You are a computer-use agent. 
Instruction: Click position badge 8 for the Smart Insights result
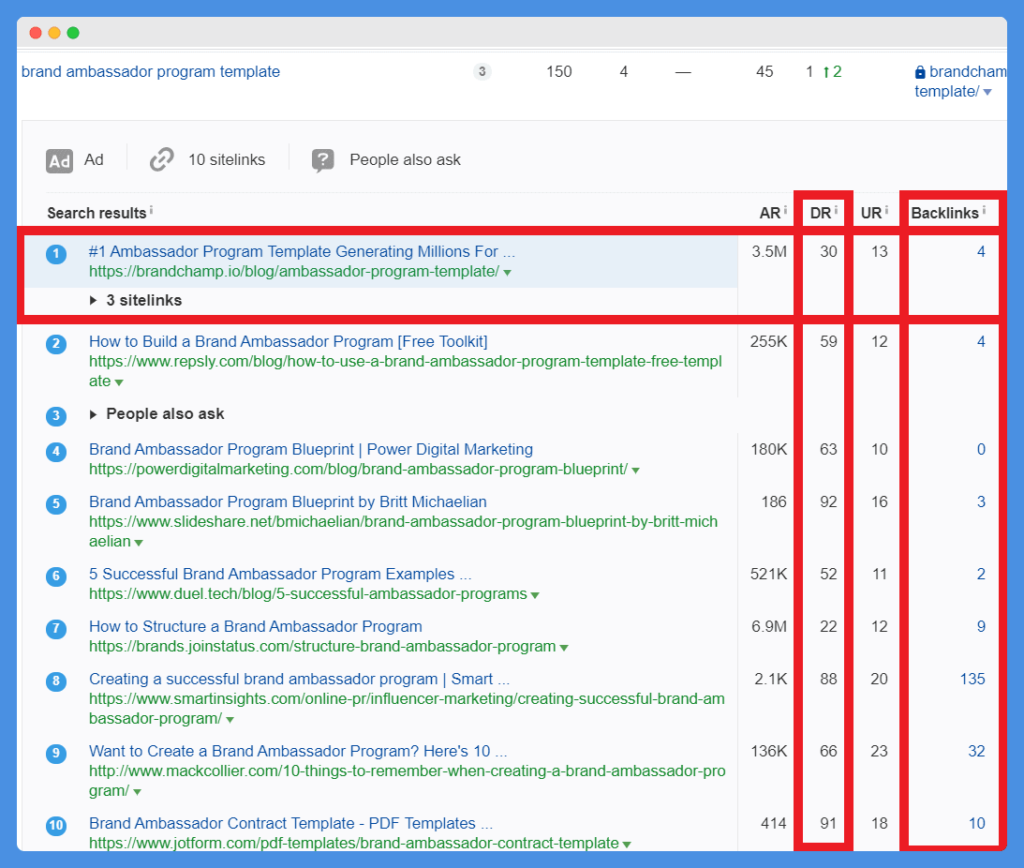point(56,681)
